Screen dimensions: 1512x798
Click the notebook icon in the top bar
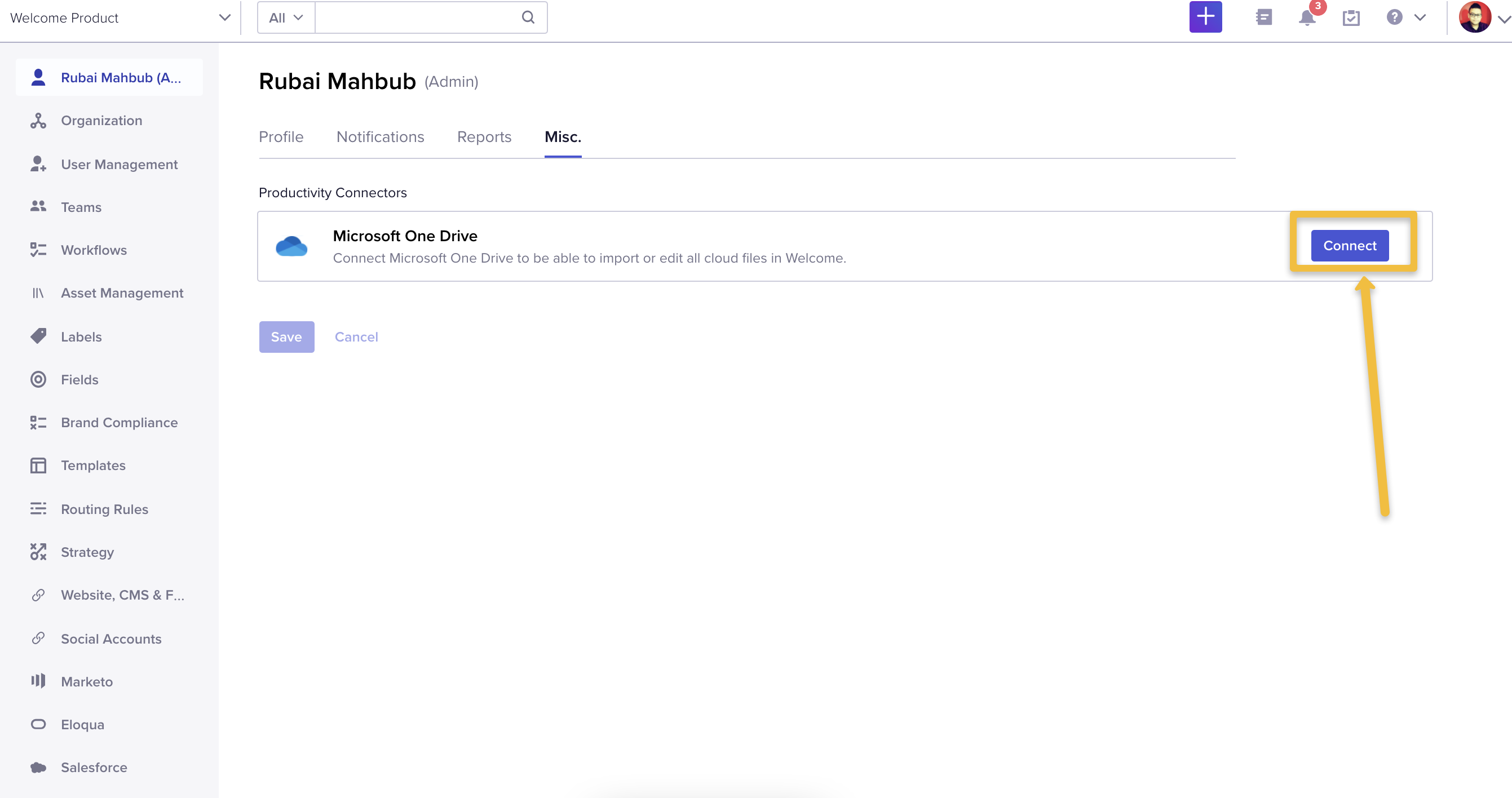click(x=1263, y=17)
